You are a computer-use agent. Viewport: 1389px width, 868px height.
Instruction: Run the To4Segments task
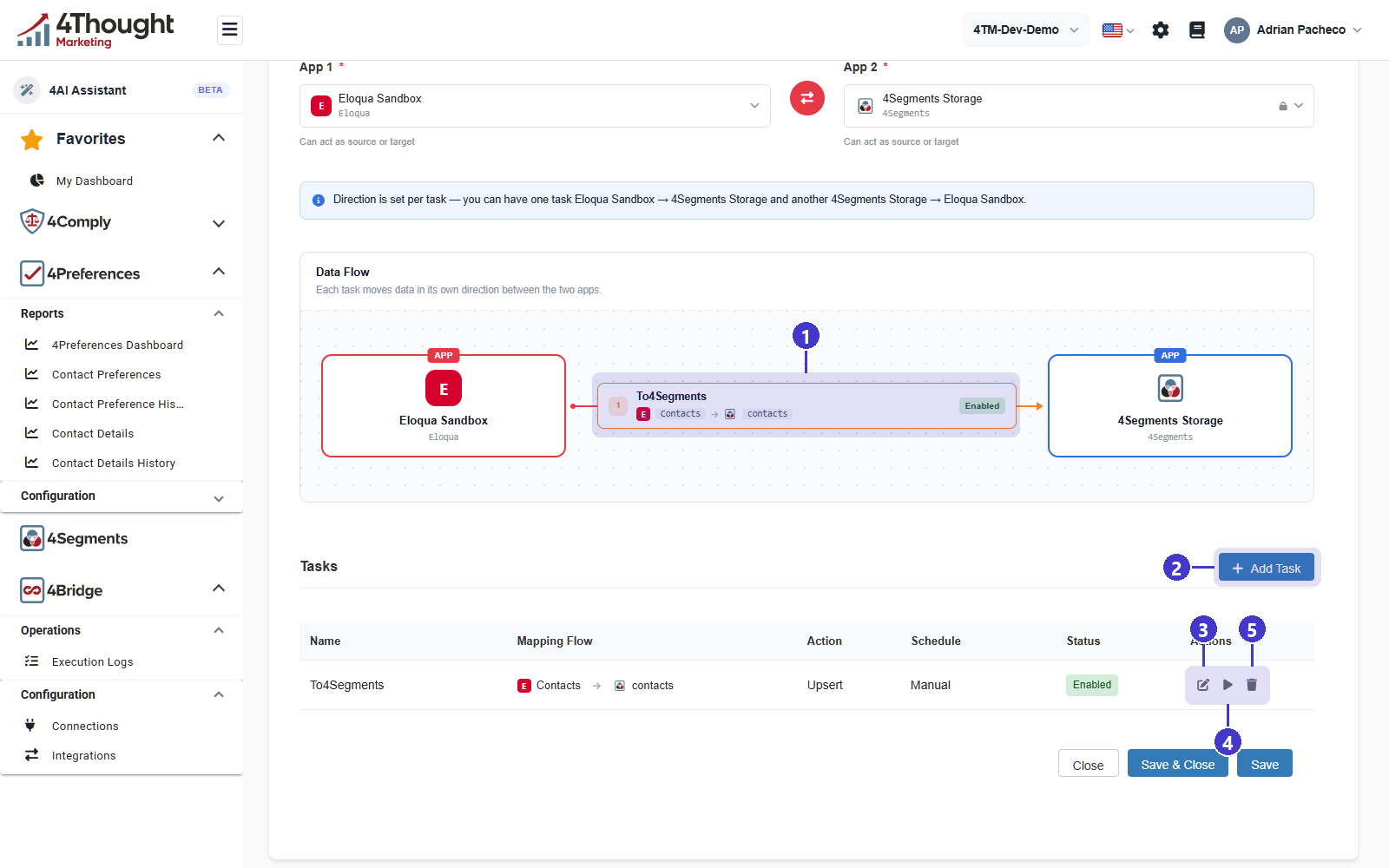point(1228,685)
